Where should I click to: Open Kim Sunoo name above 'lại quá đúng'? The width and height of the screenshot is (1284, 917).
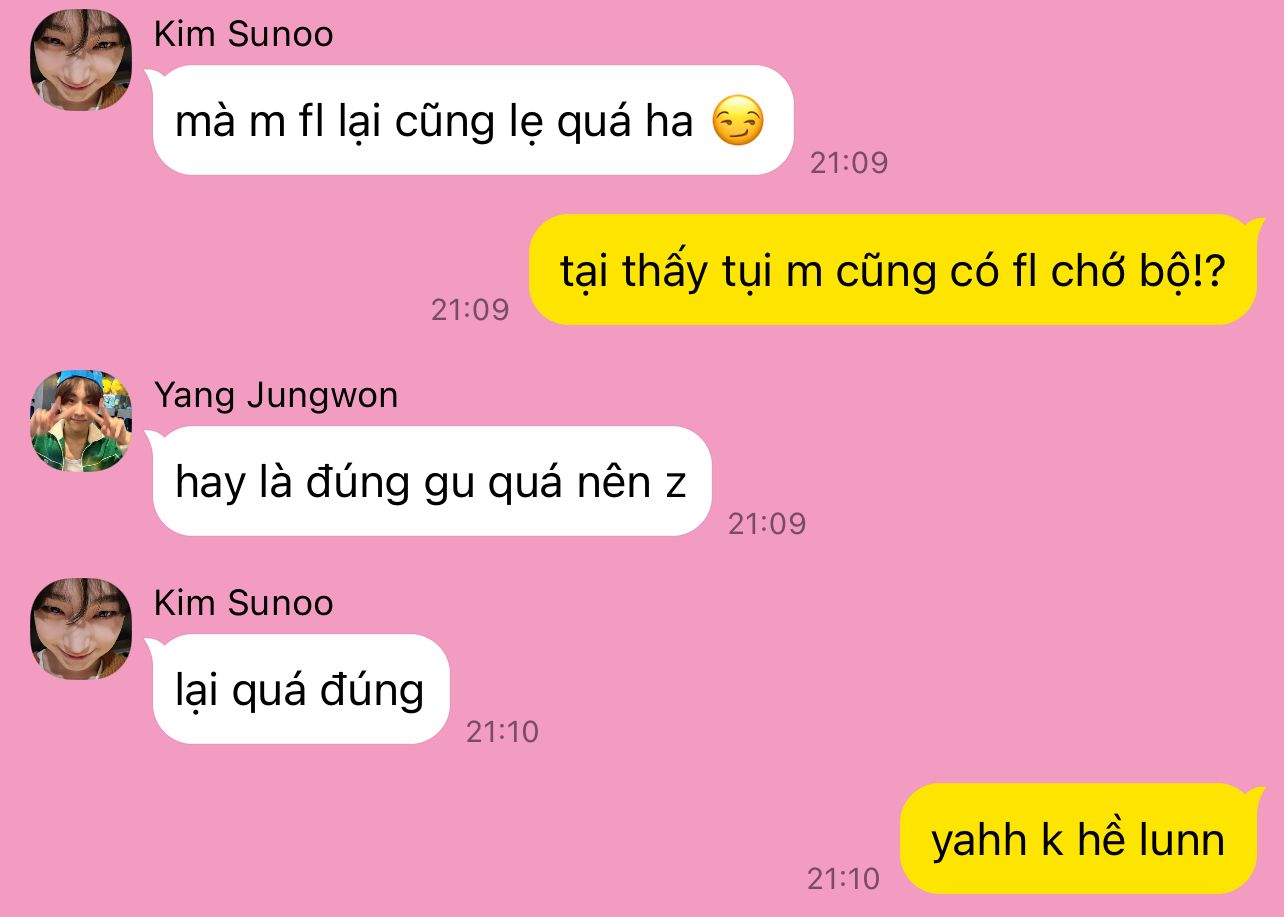tap(244, 603)
